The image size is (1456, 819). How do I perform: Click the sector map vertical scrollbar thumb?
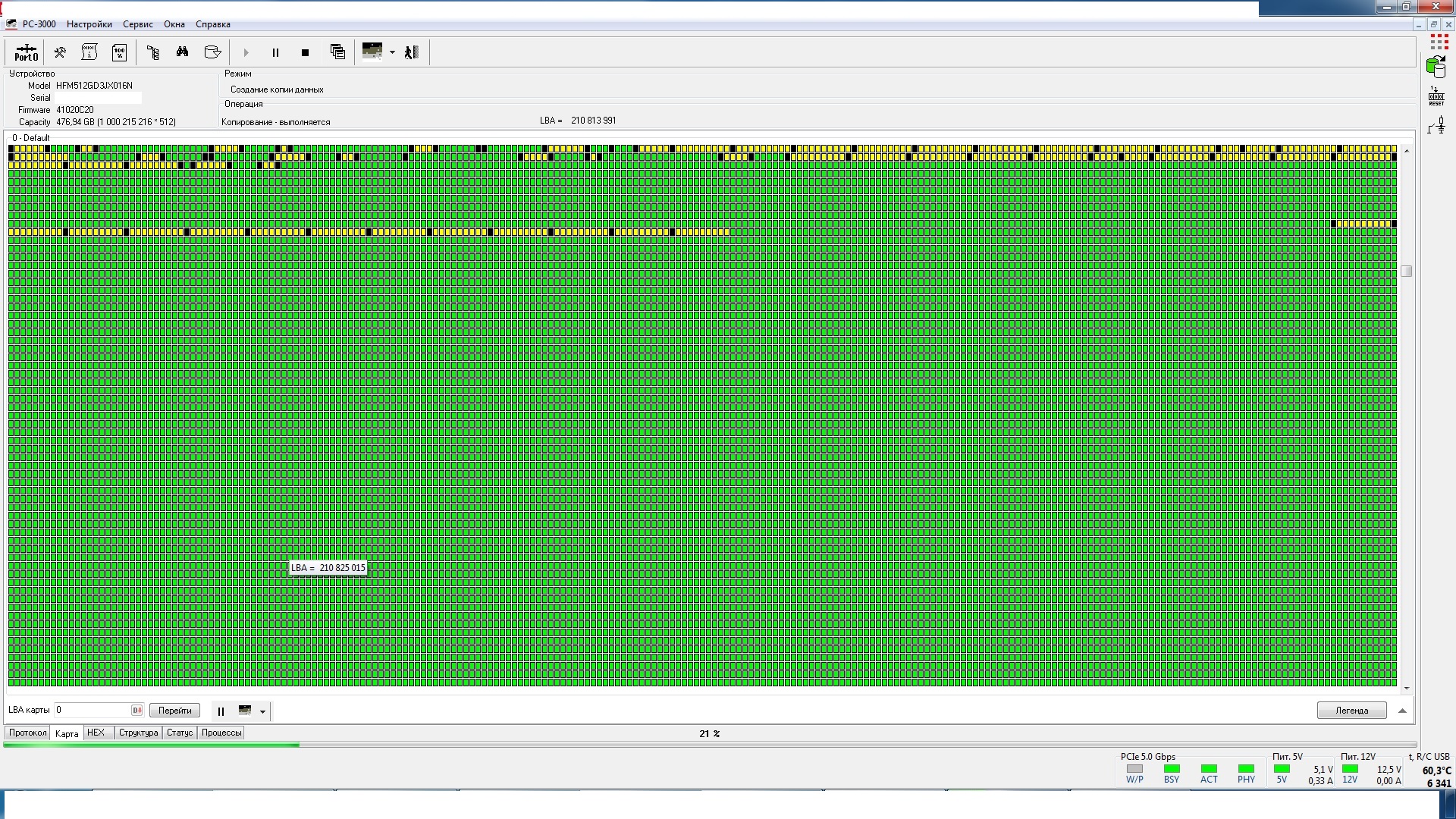(1407, 271)
